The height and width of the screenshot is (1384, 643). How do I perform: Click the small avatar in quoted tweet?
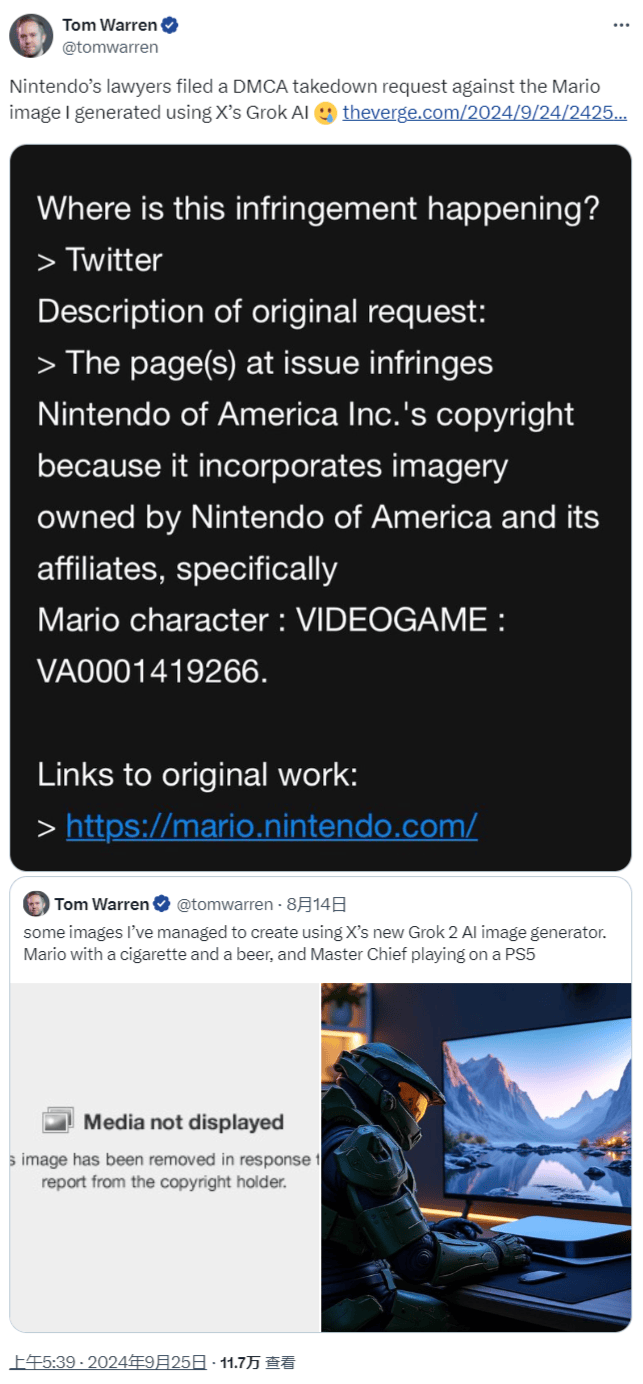click(36, 904)
